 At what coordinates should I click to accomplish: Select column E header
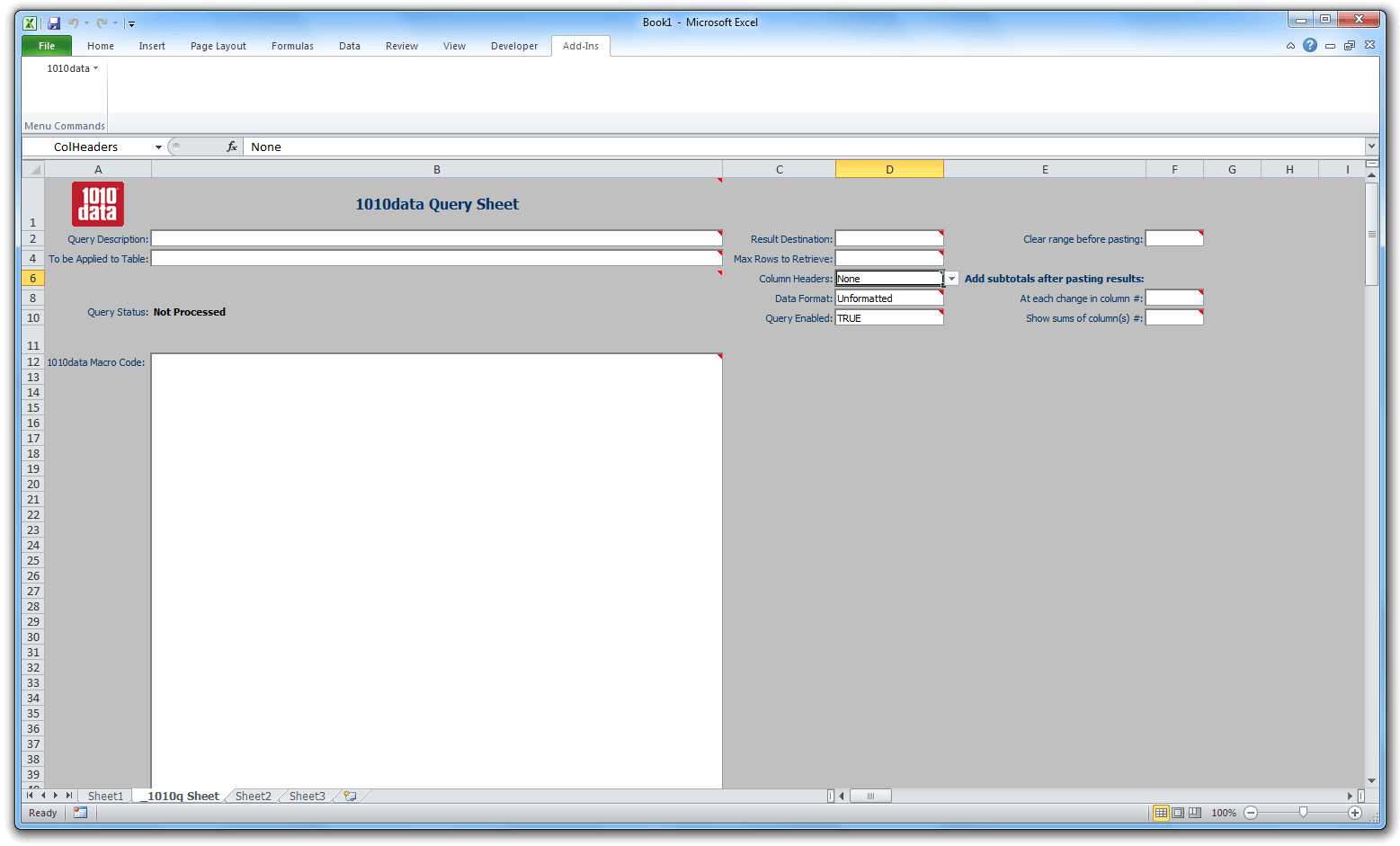[x=1045, y=169]
